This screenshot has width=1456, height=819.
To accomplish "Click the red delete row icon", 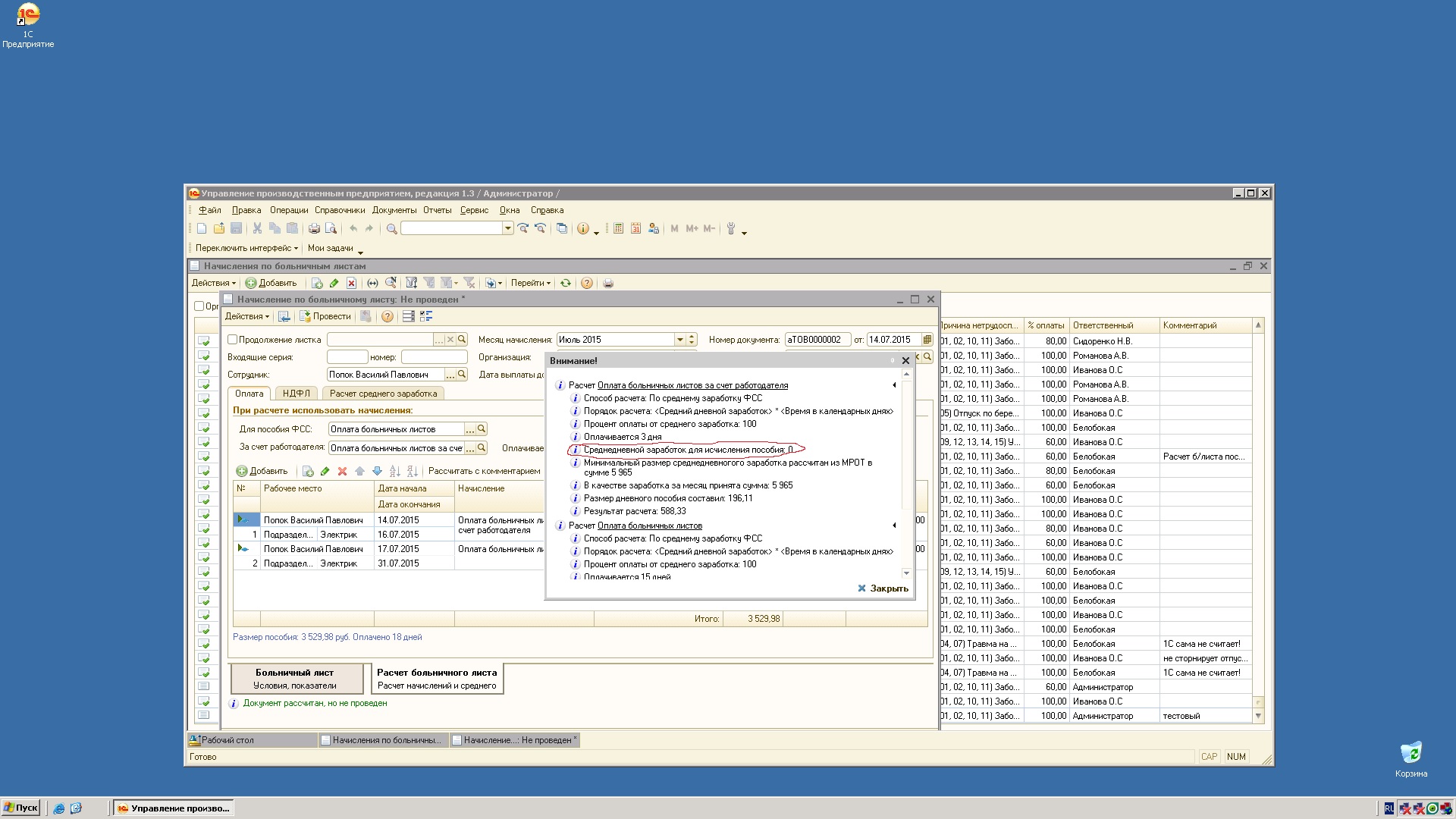I will (342, 472).
